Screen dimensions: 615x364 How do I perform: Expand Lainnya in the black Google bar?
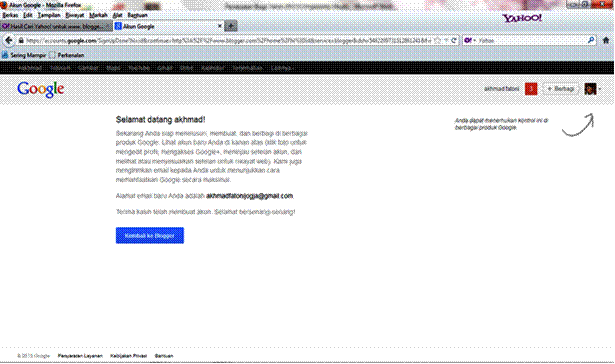tap(282, 68)
